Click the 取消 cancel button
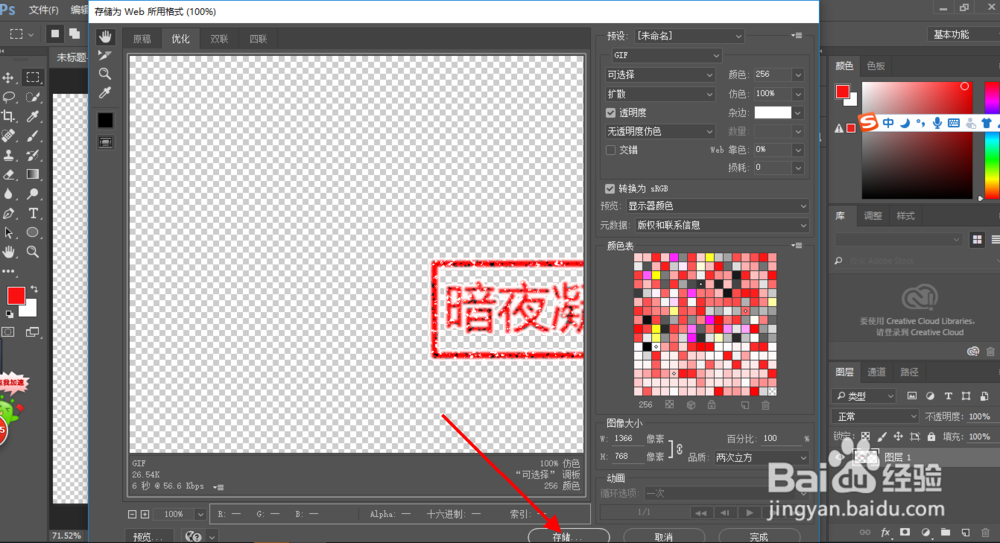This screenshot has height=543, width=1000. pyautogui.click(x=664, y=536)
